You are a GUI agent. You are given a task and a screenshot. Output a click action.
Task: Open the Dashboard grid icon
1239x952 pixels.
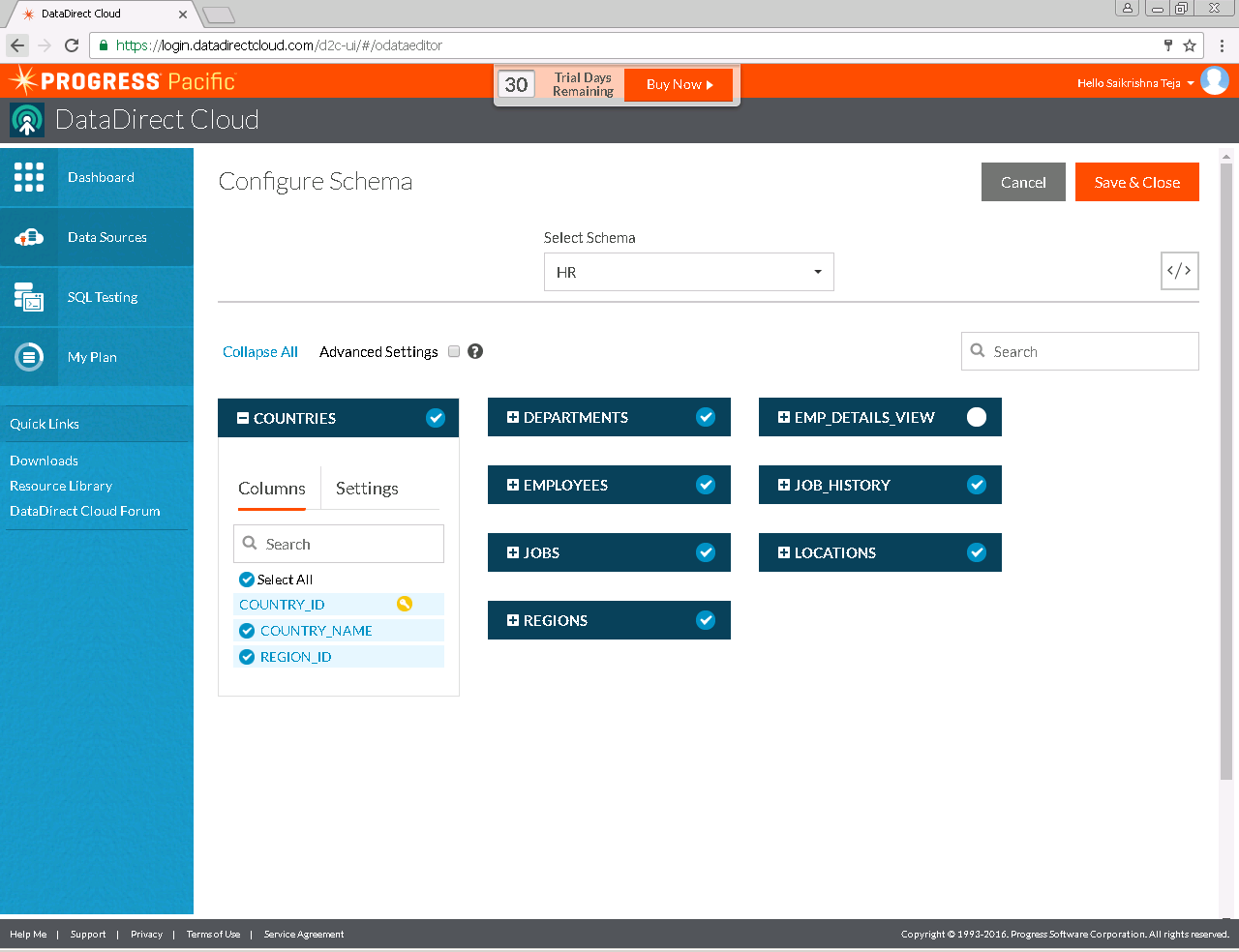point(29,177)
